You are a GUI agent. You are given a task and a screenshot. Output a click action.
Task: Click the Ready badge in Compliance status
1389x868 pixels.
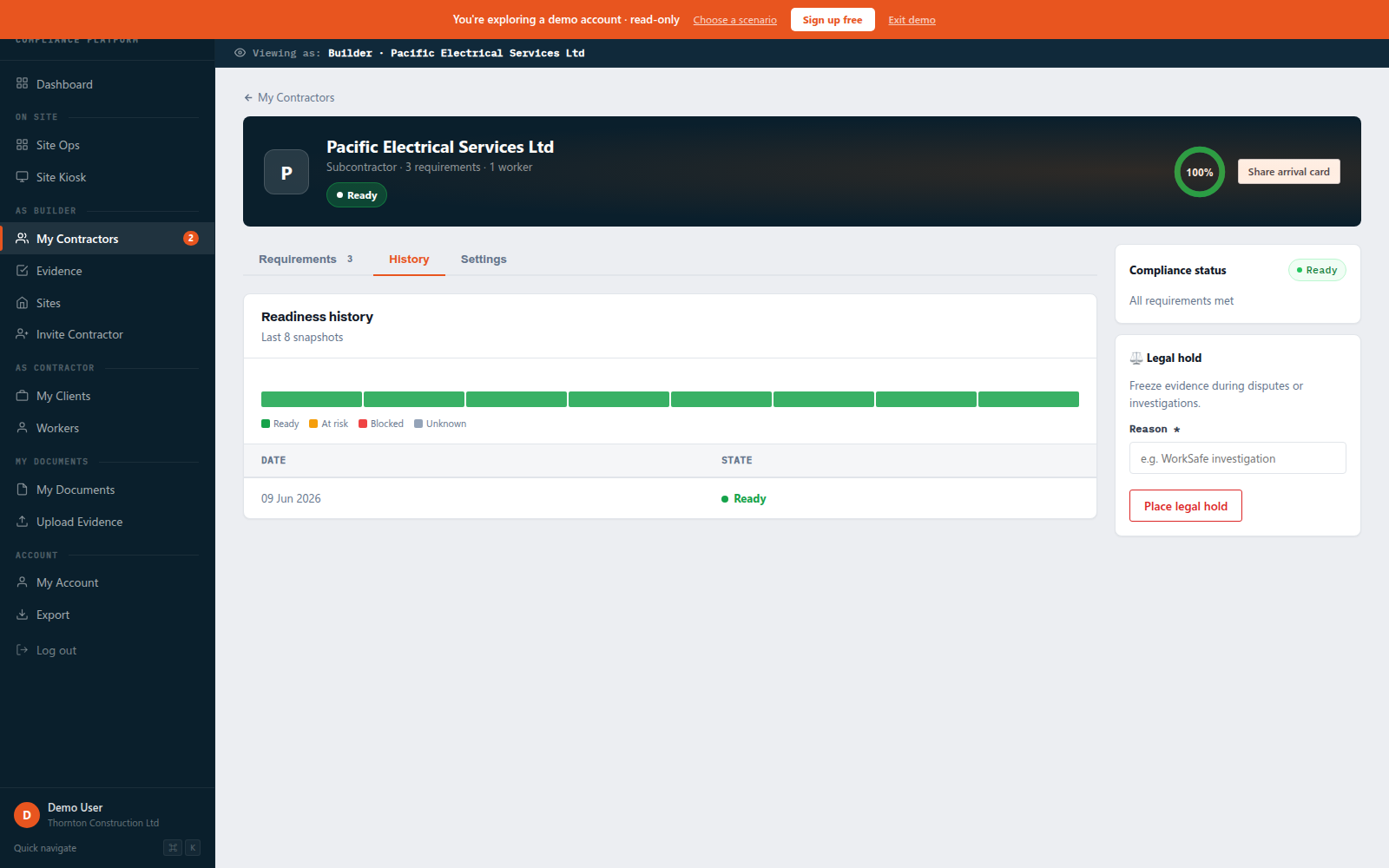[1317, 270]
